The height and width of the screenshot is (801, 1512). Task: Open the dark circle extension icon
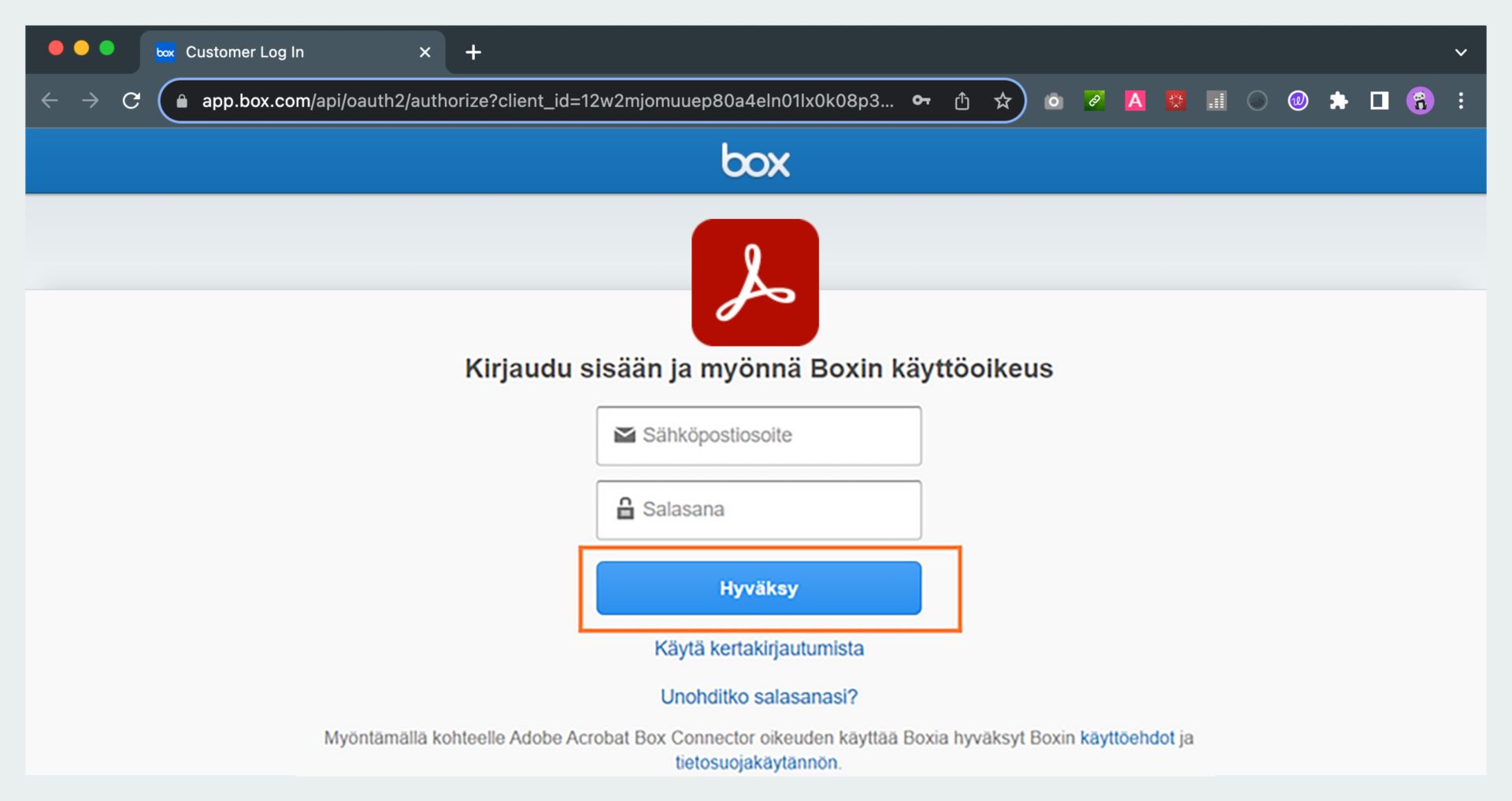1258,101
